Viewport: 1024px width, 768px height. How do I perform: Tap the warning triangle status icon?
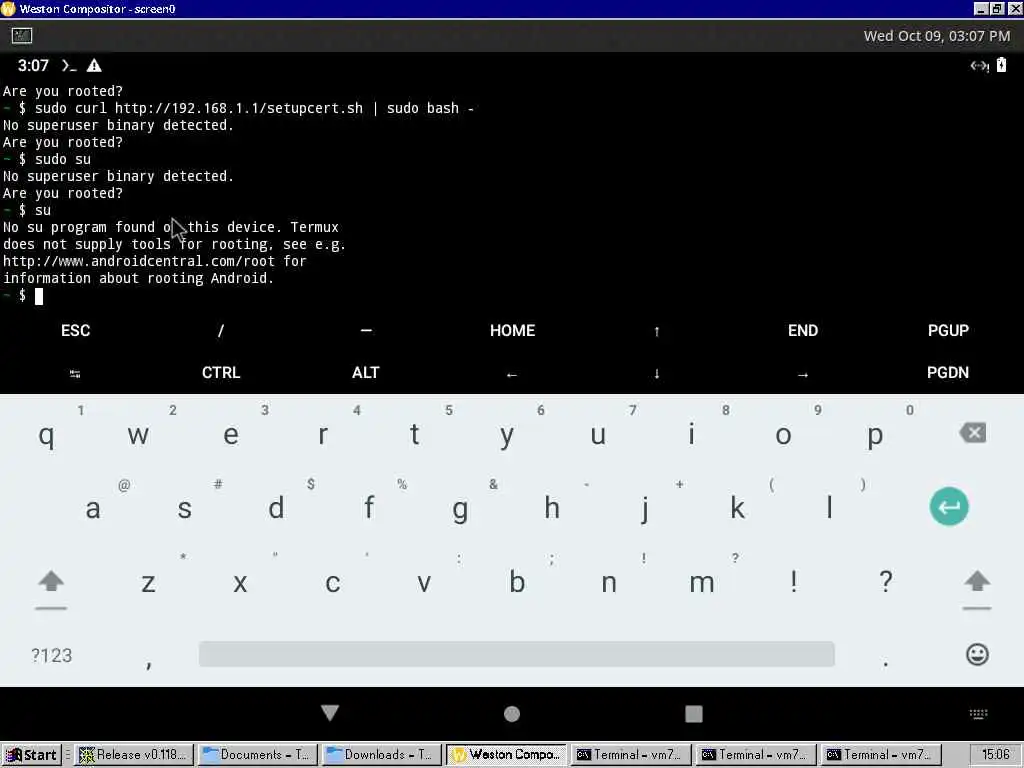click(94, 65)
